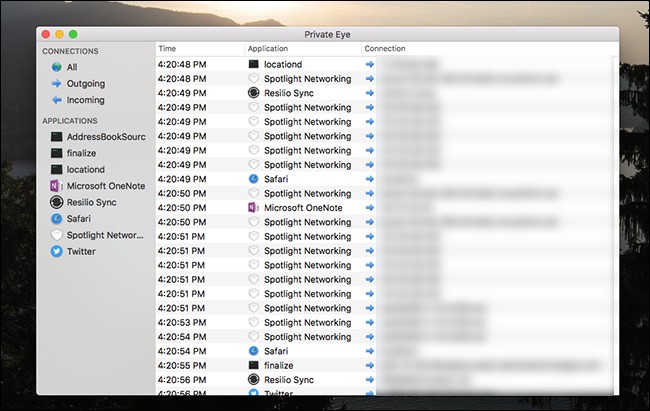Select Safari text in 4:20:54 PM row

tap(276, 351)
